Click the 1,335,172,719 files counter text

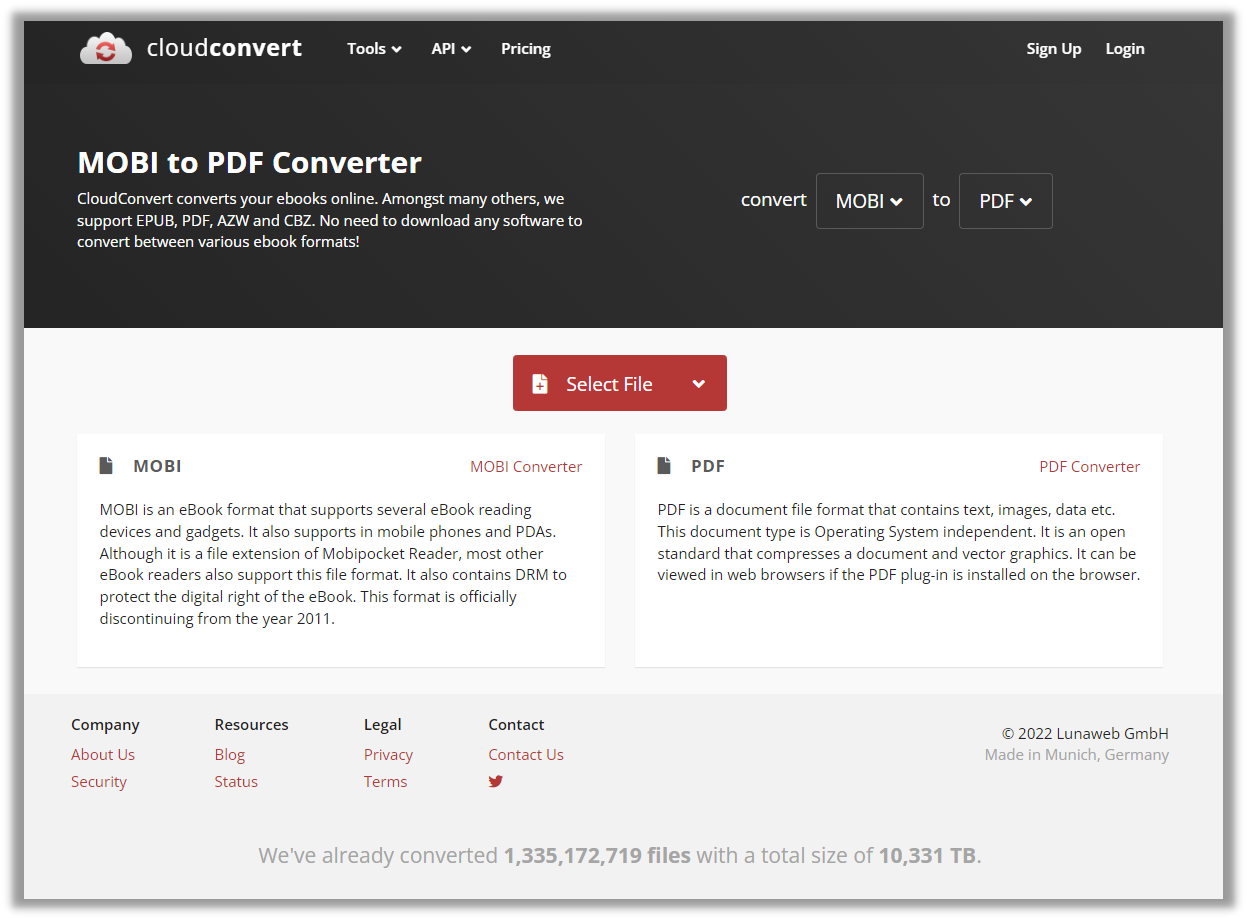(597, 856)
